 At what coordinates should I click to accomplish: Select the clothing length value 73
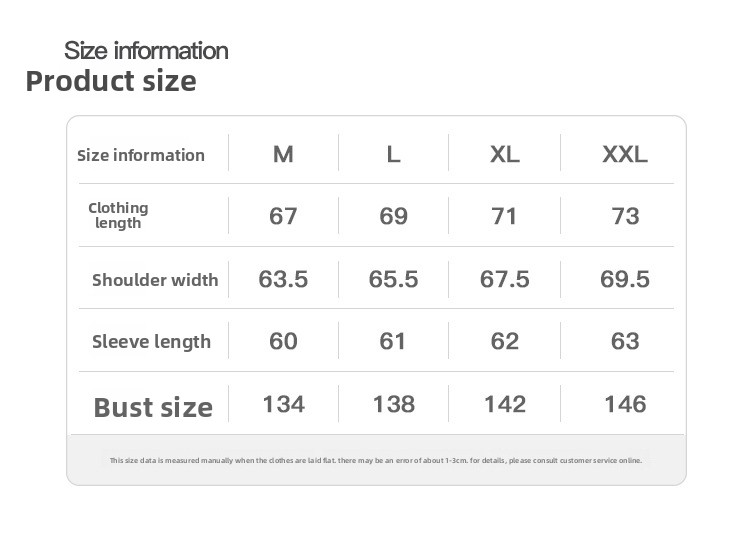[625, 216]
